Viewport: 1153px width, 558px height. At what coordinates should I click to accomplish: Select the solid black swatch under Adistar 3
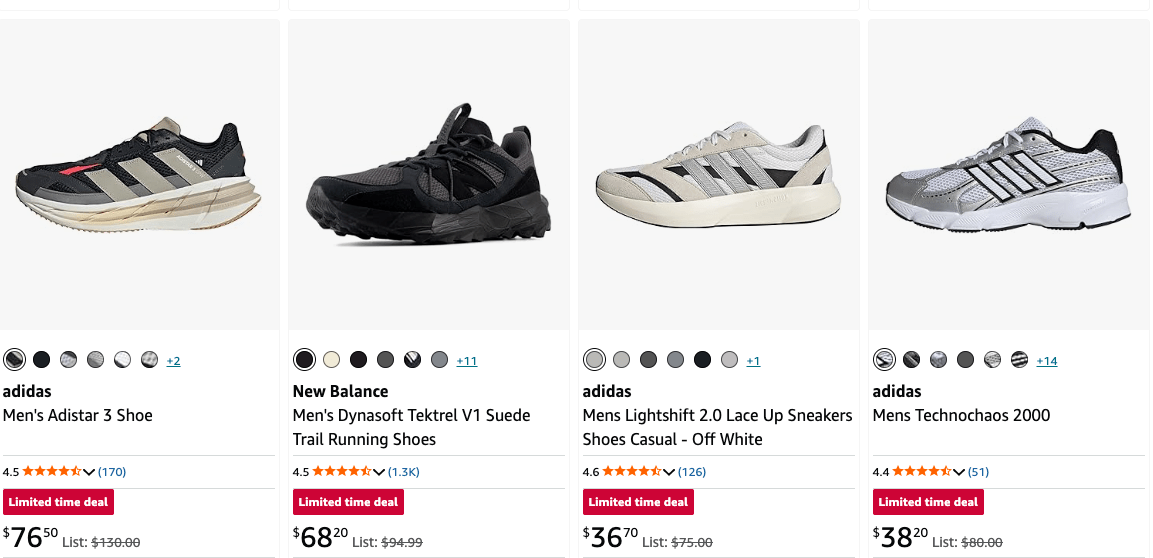42,360
